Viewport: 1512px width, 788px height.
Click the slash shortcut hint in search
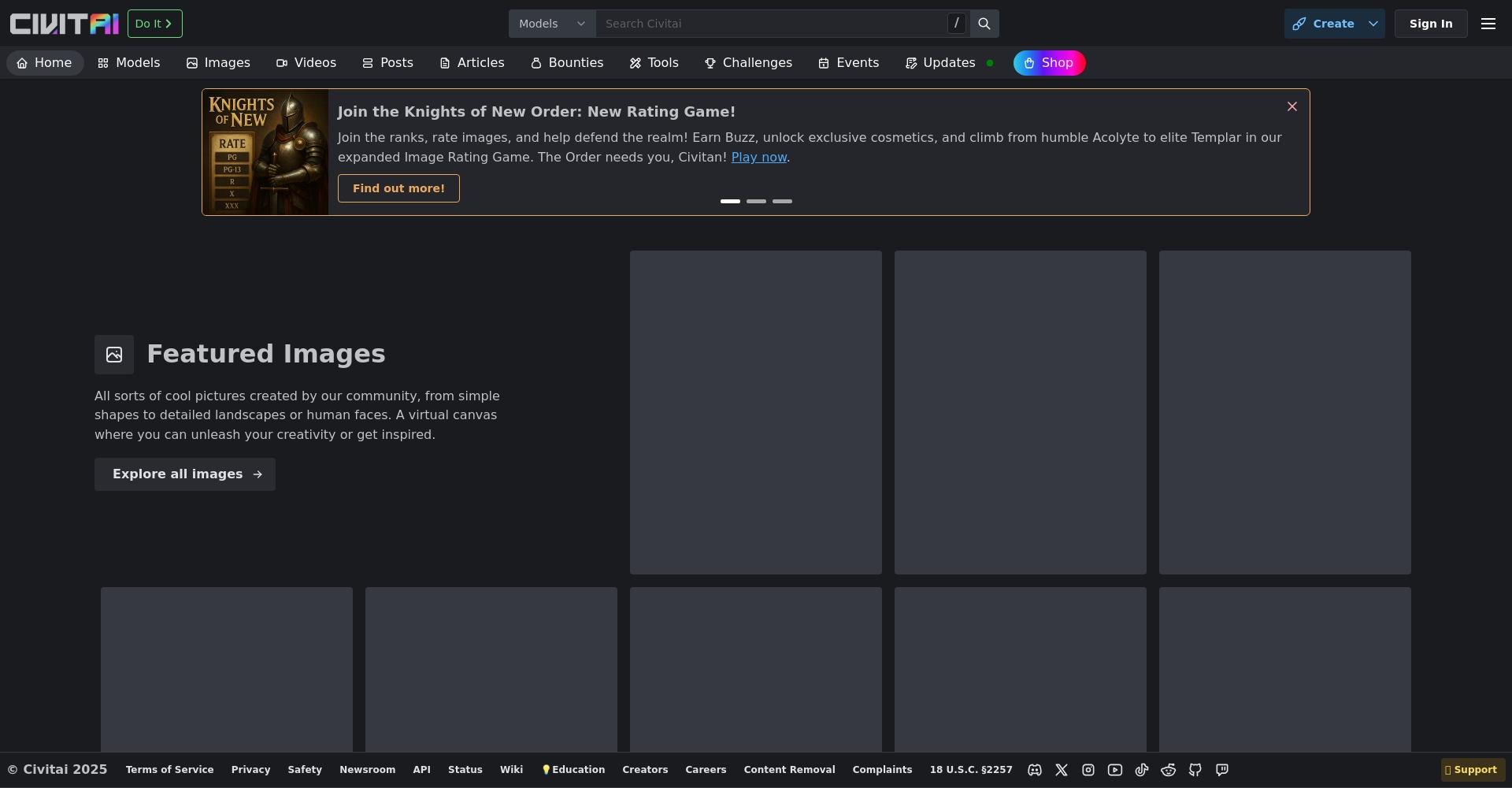point(956,24)
